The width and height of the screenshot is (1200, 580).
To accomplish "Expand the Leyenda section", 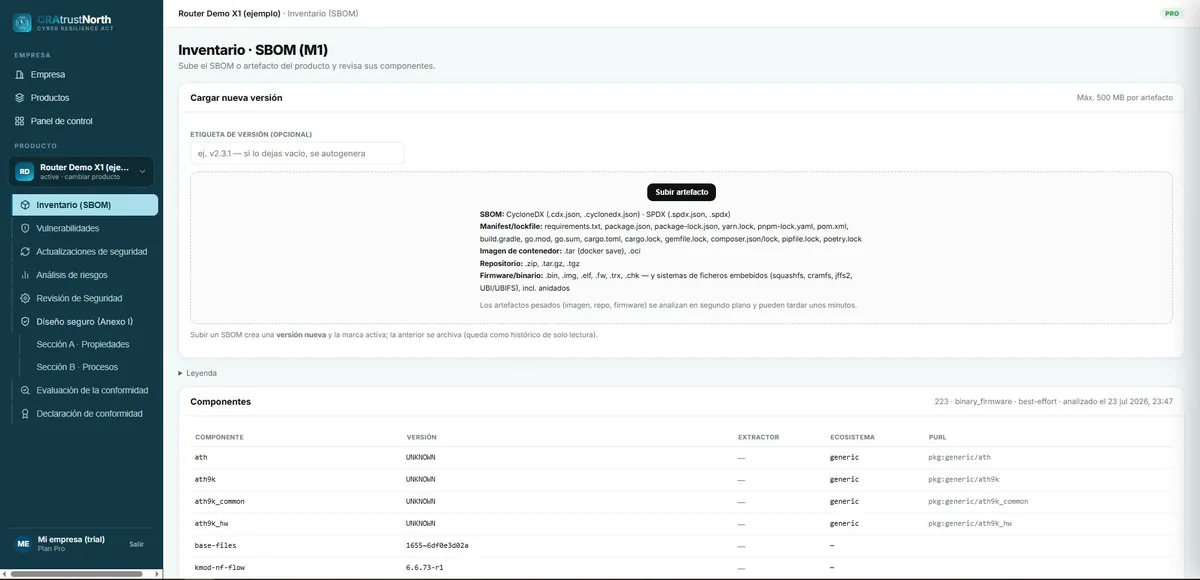I will point(197,373).
